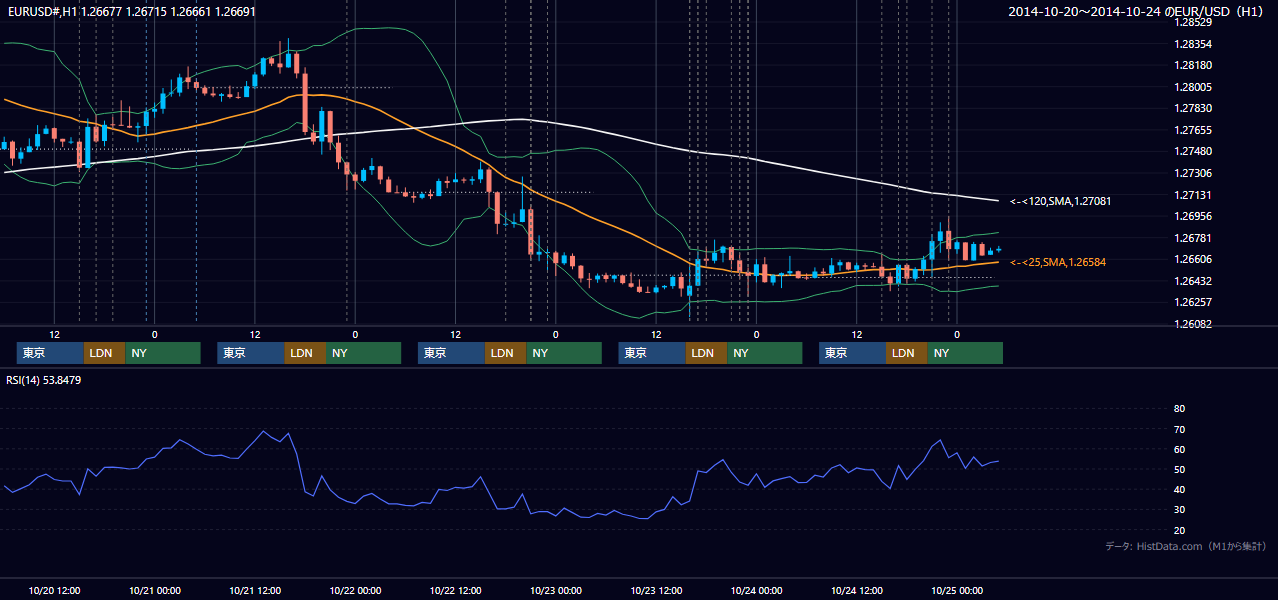This screenshot has width=1278, height=600.
Task: Select the RSI(14) 53.8479 indicator label
Action: pos(44,380)
